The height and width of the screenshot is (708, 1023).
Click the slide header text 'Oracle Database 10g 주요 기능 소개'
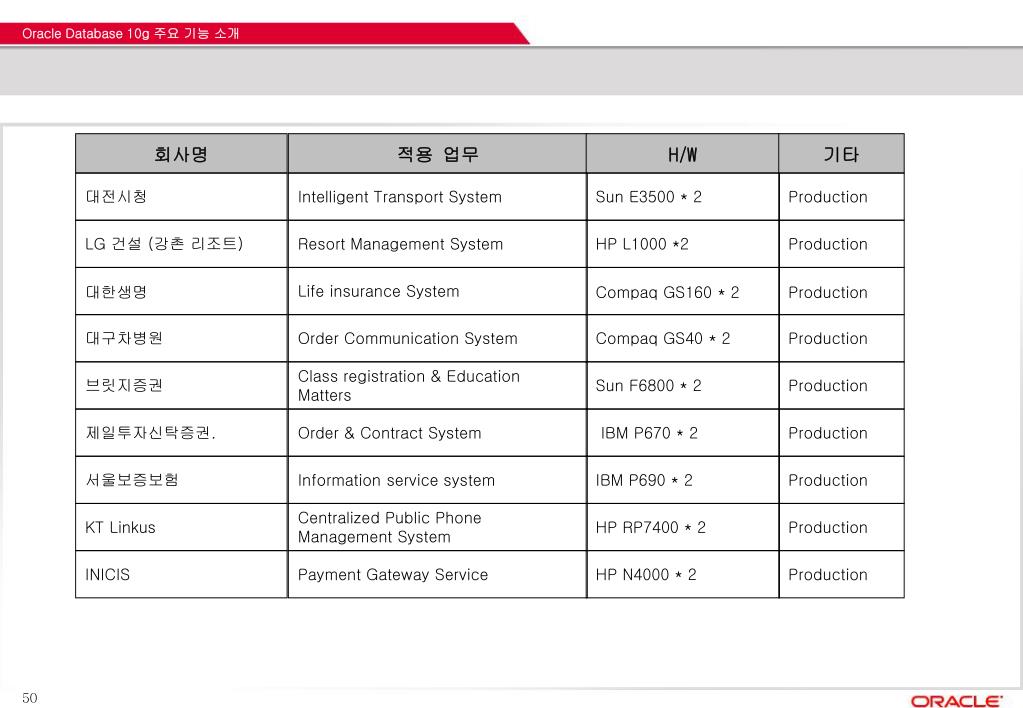pyautogui.click(x=130, y=33)
